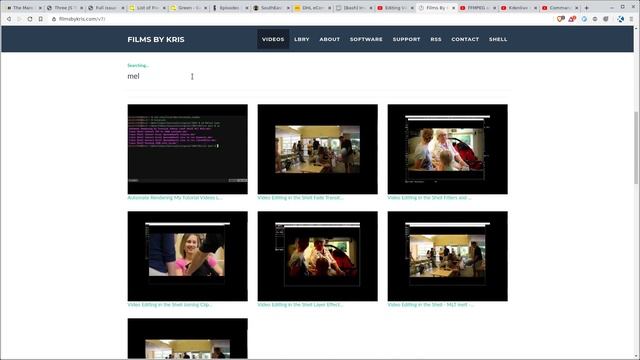Open the Joining Clips video thumbnail
The image size is (640, 360).
pos(187,256)
